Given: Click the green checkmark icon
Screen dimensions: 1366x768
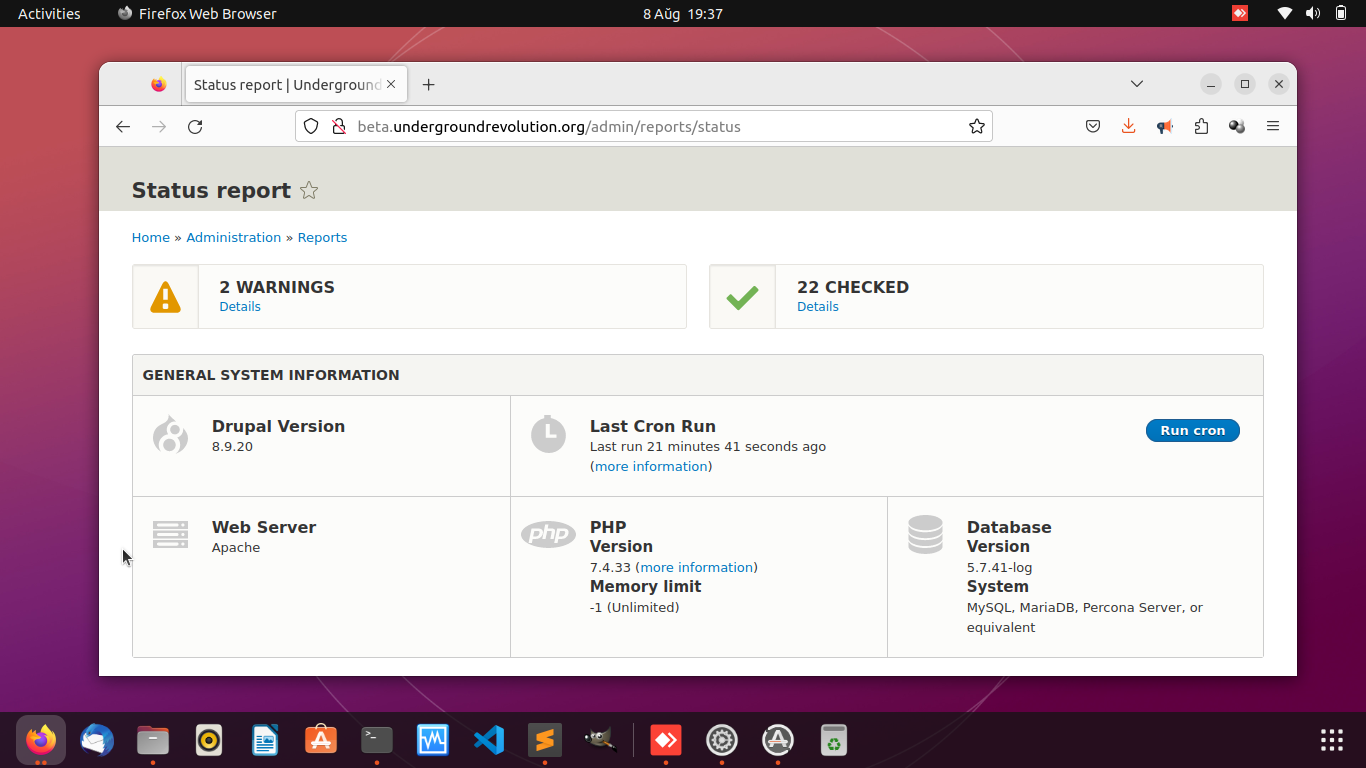Looking at the screenshot, I should [742, 297].
